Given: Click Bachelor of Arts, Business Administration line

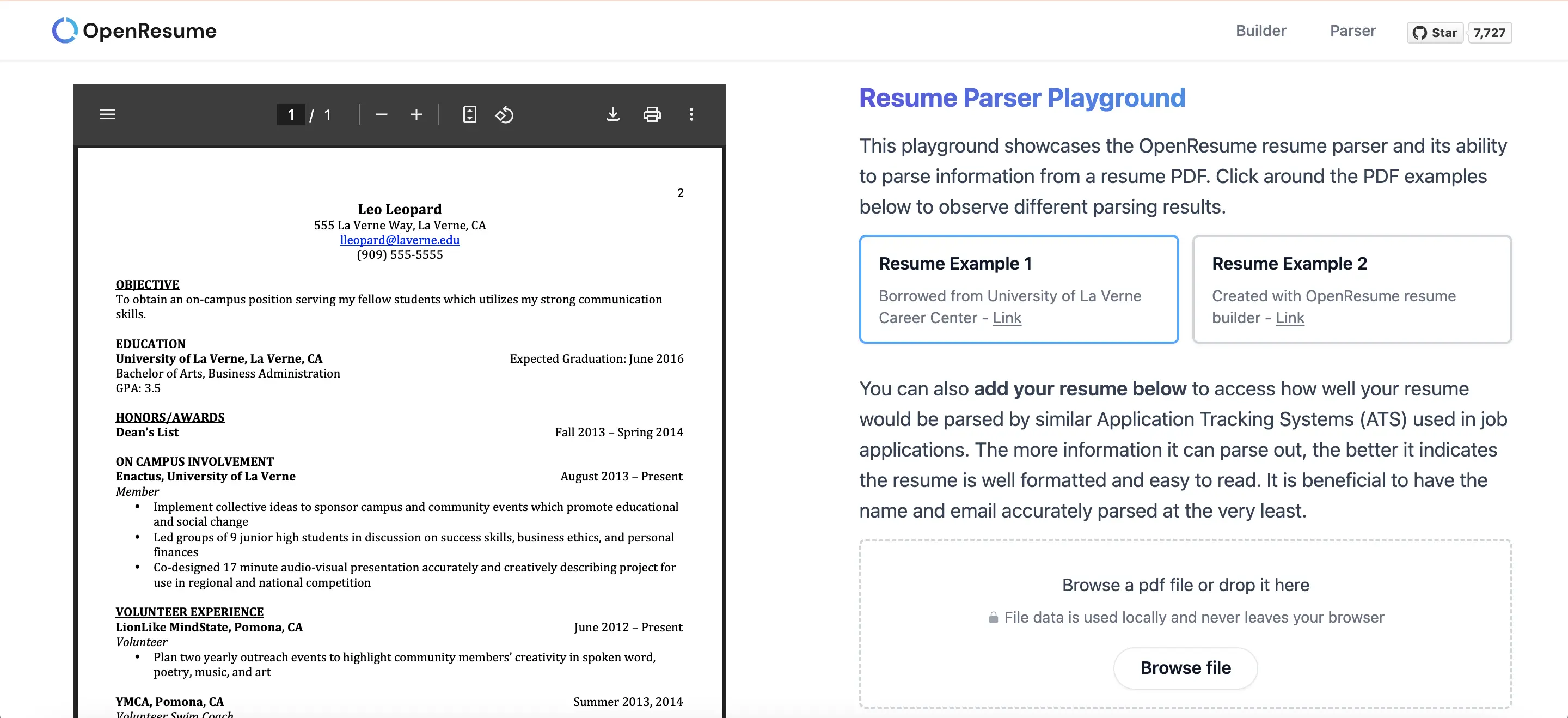Looking at the screenshot, I should pos(228,373).
